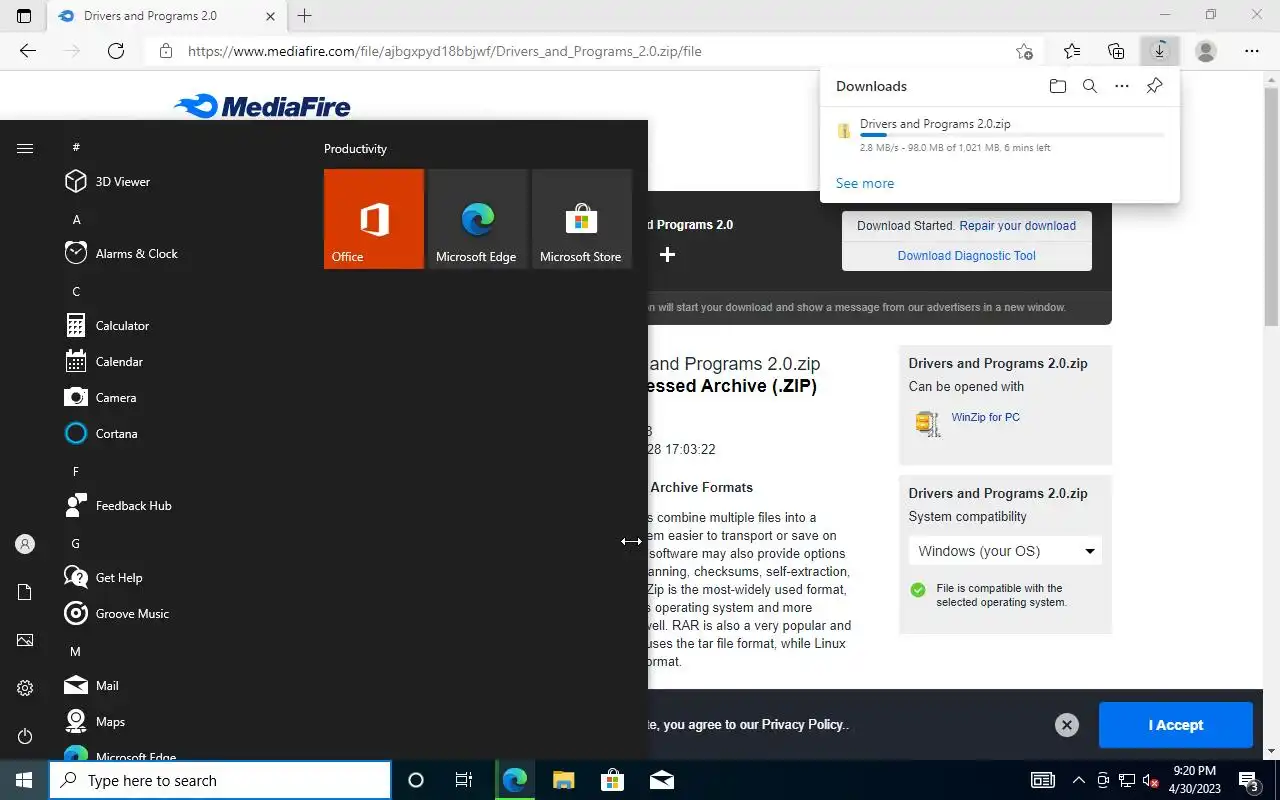The height and width of the screenshot is (800, 1280).
Task: Search downloads in the Downloads panel
Action: (1090, 86)
